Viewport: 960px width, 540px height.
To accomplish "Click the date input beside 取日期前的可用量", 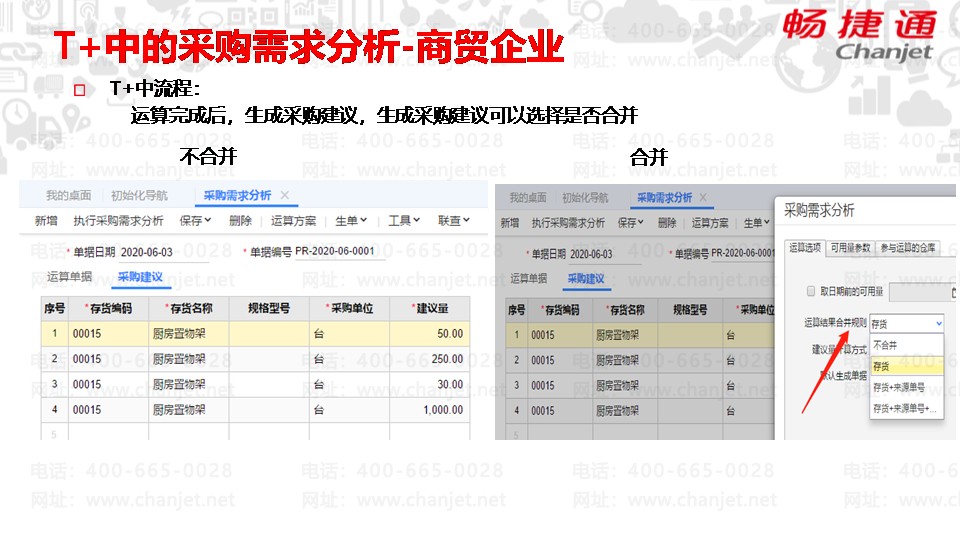I will point(922,293).
